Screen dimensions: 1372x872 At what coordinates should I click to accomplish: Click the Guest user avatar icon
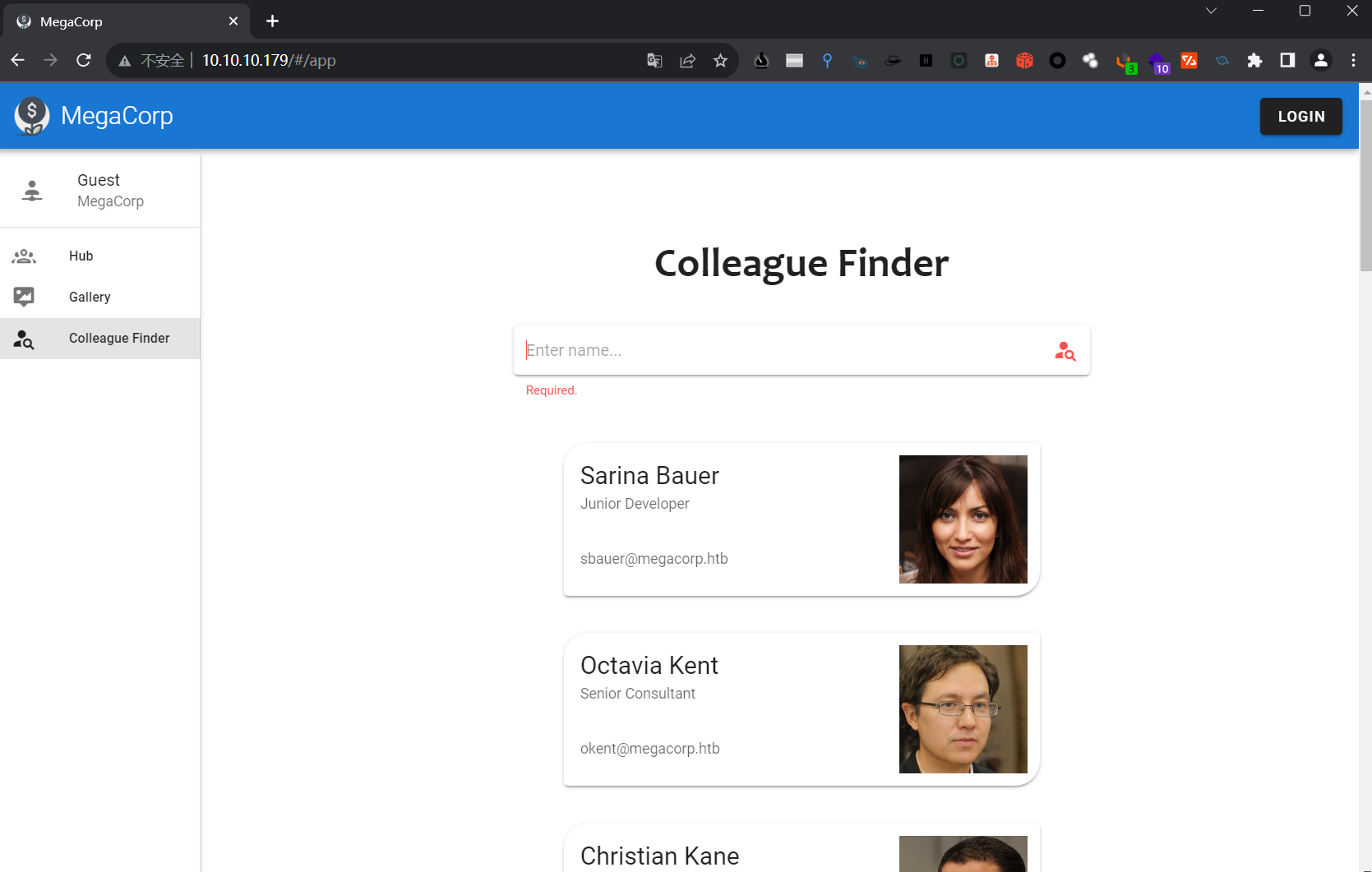click(32, 191)
